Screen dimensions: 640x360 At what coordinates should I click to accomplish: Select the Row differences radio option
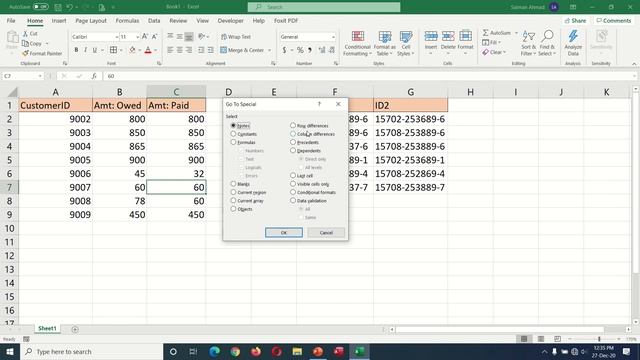(x=293, y=125)
